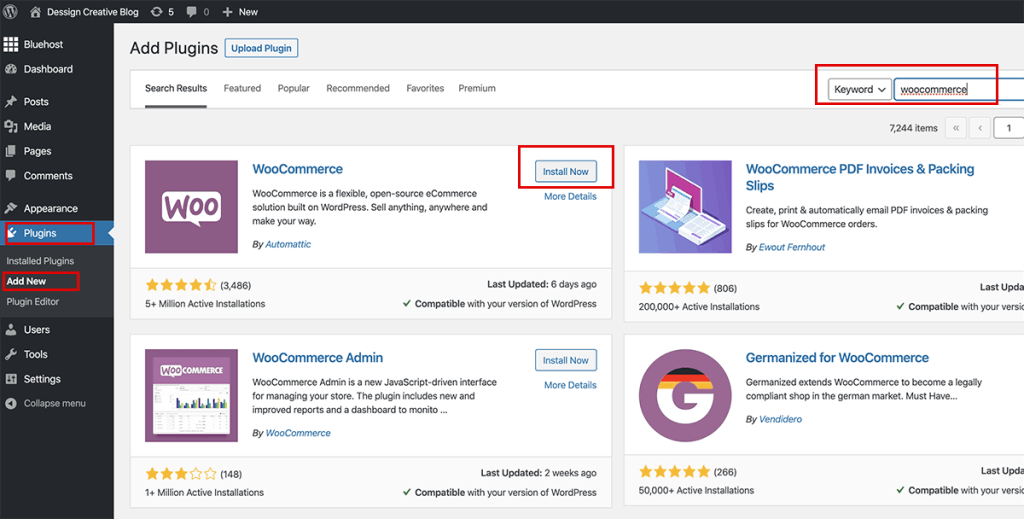This screenshot has height=519, width=1024.
Task: Visit site via home icon in admin bar
Action: point(35,12)
